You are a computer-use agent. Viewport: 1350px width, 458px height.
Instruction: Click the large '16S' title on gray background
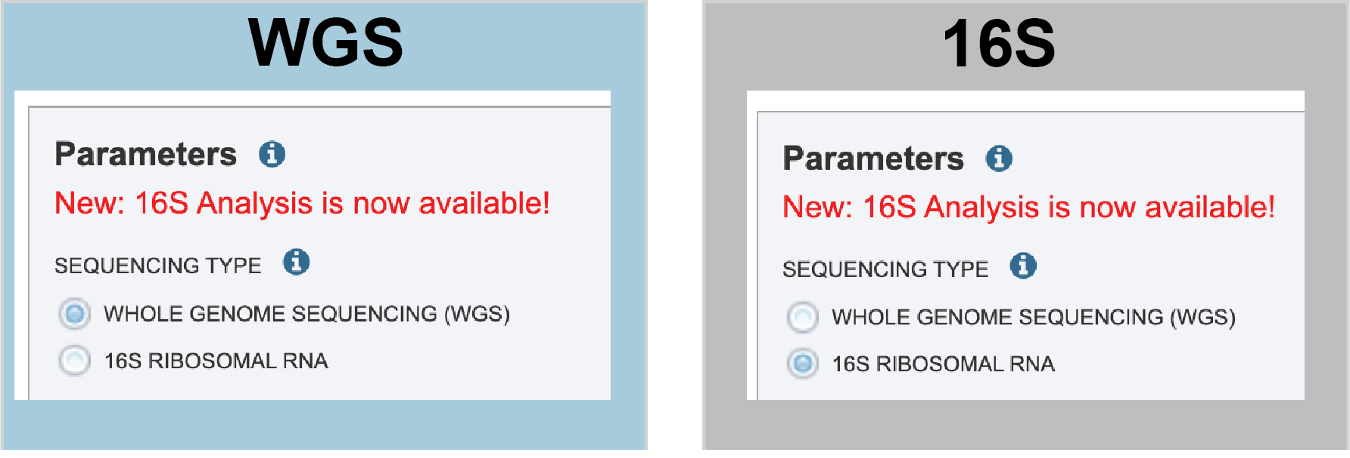point(1000,45)
